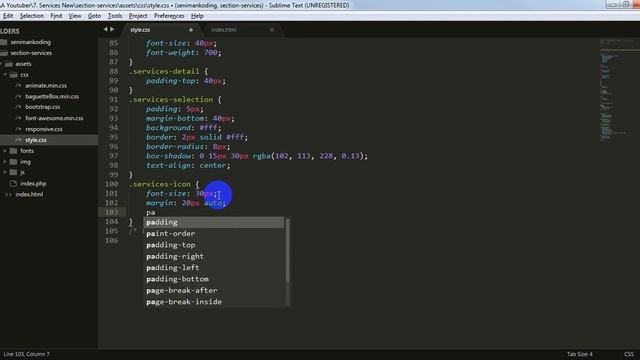This screenshot has height=360, width=640.
Task: Choose padding-right from autocomplete list
Action: [x=214, y=256]
